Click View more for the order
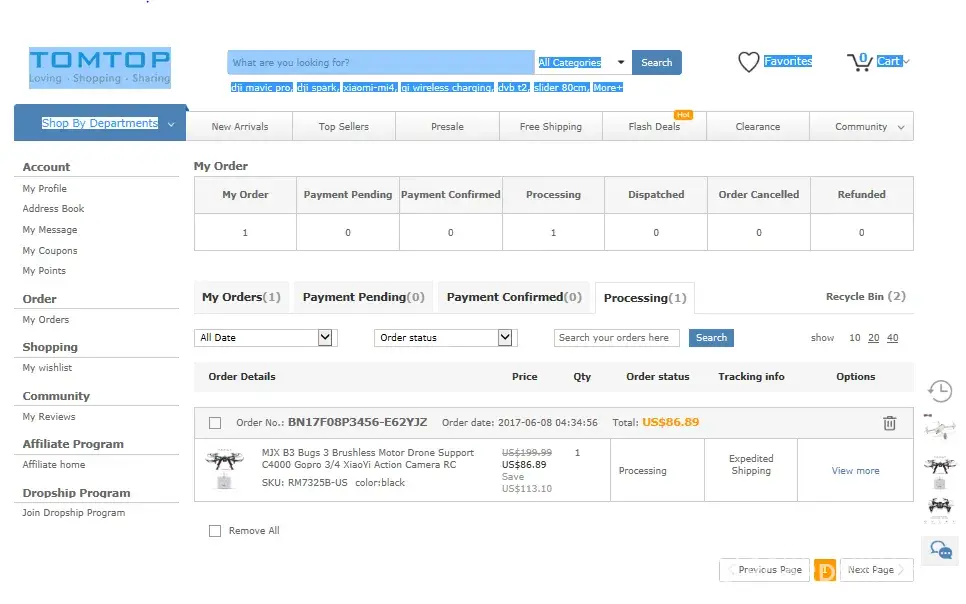The height and width of the screenshot is (604, 966). [855, 471]
